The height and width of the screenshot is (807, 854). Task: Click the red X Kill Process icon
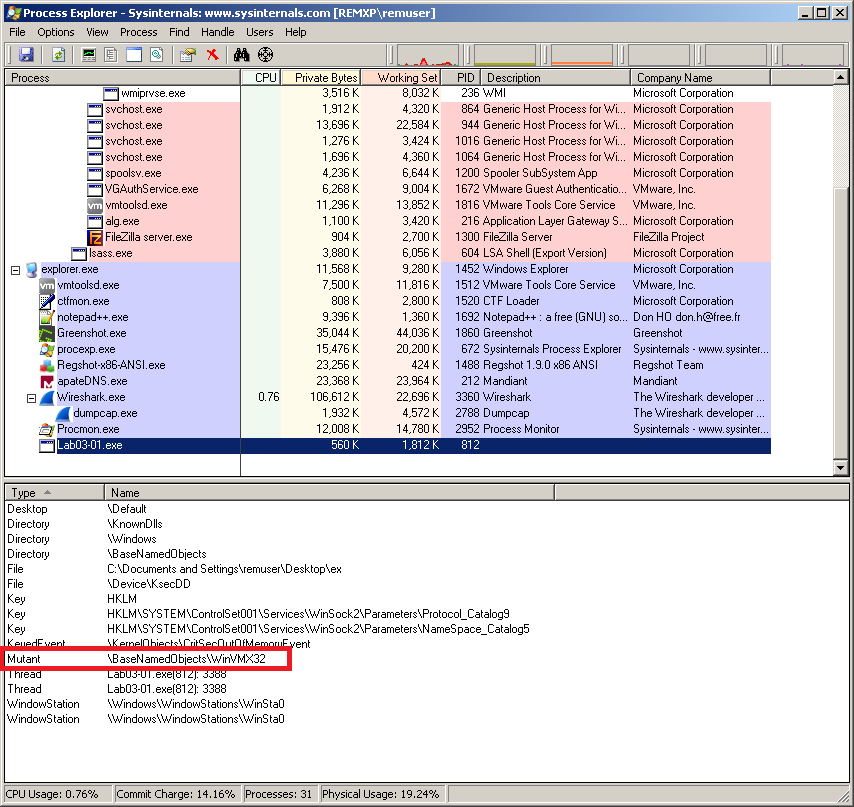click(x=212, y=54)
